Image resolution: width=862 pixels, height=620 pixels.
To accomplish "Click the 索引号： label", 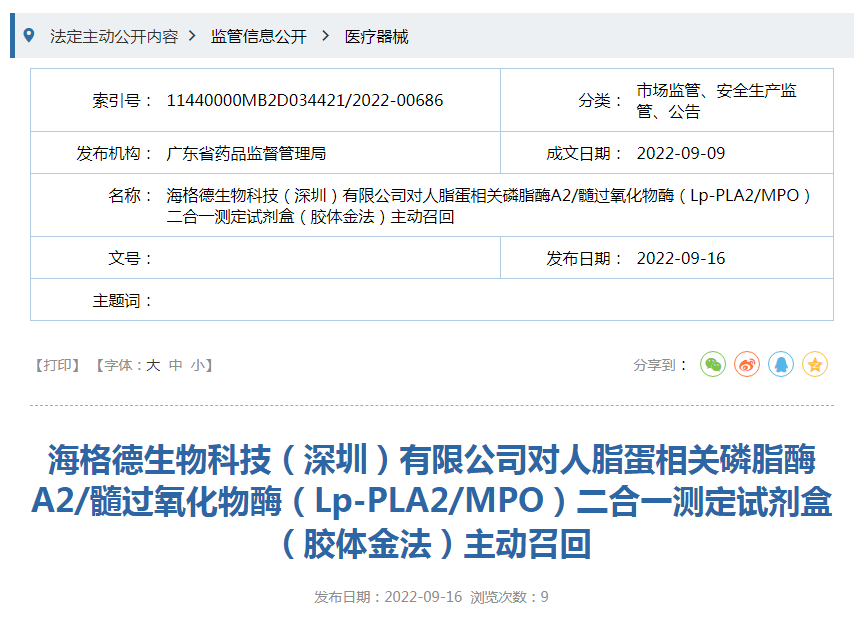I will click(x=123, y=101).
